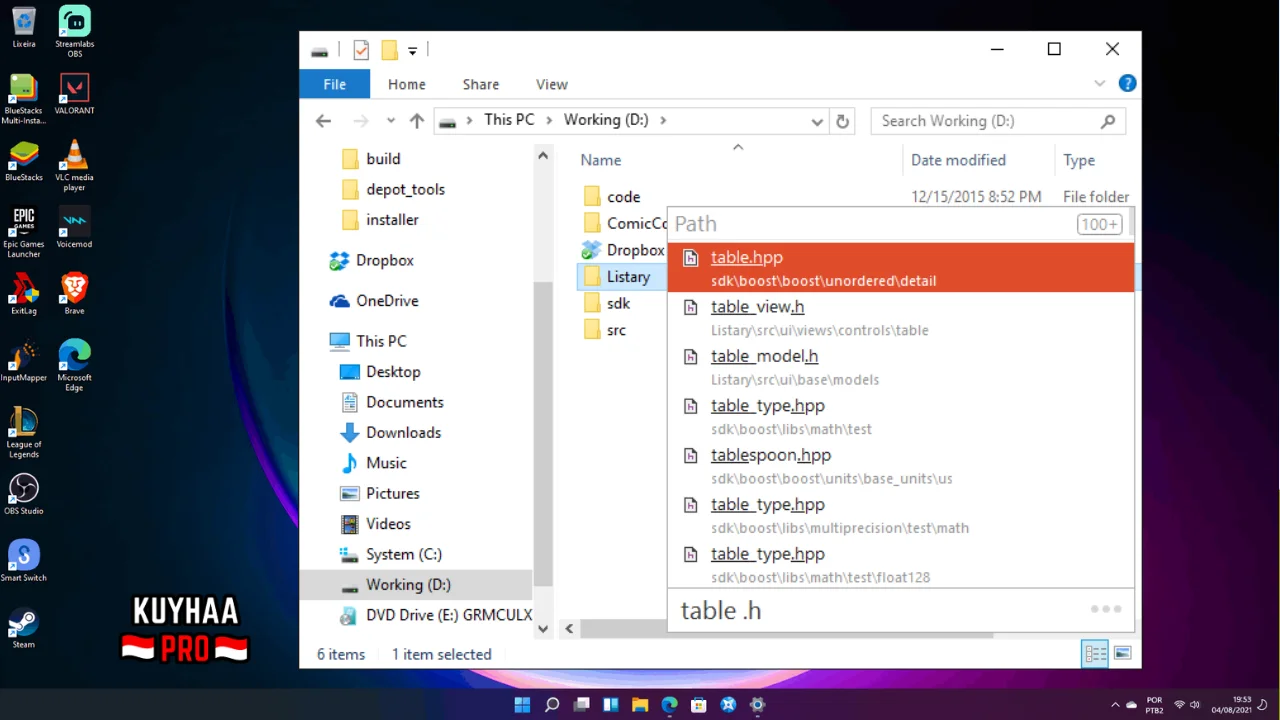Go back with the Back arrow

point(323,121)
